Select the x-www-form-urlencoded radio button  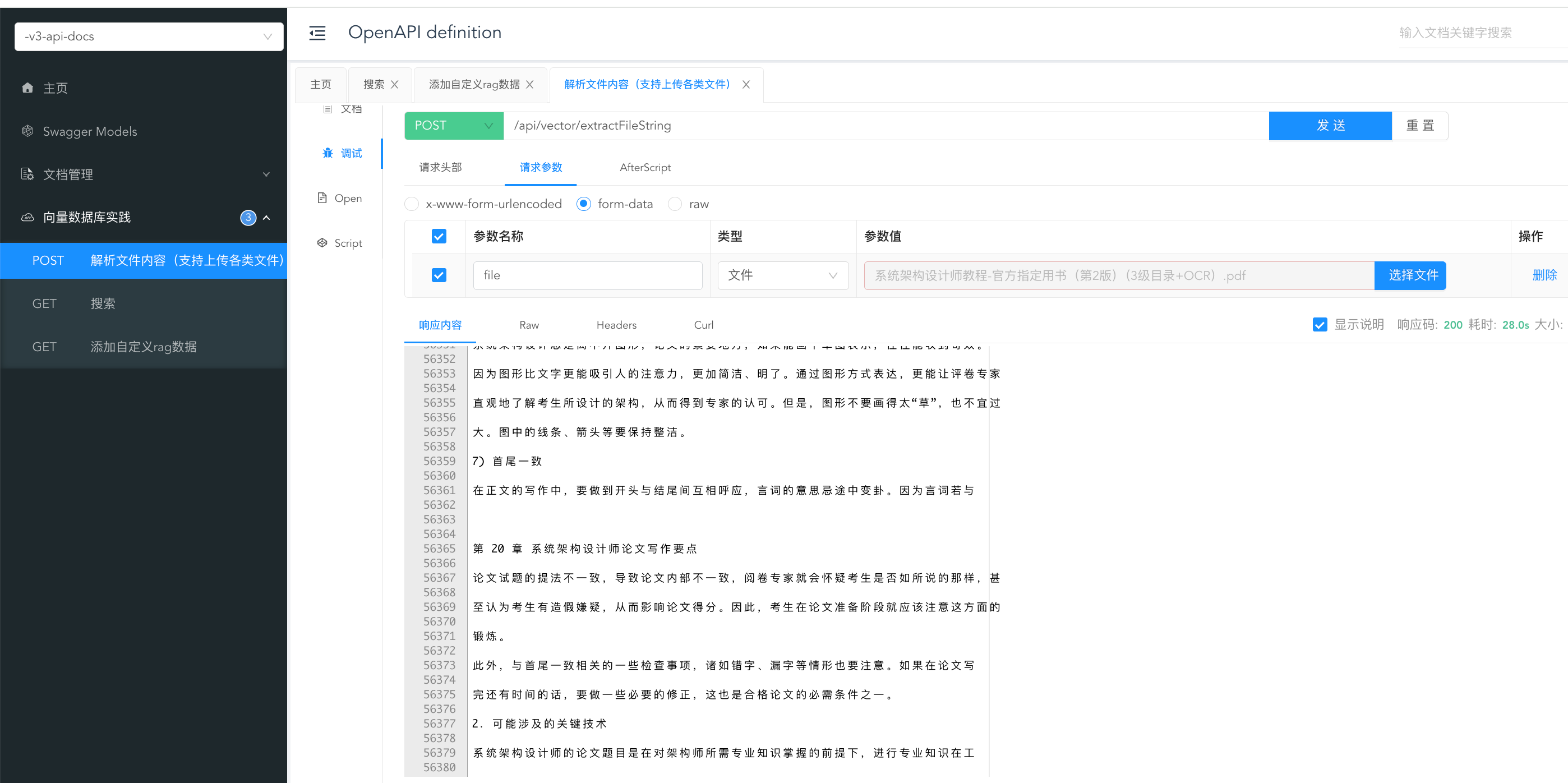(412, 204)
